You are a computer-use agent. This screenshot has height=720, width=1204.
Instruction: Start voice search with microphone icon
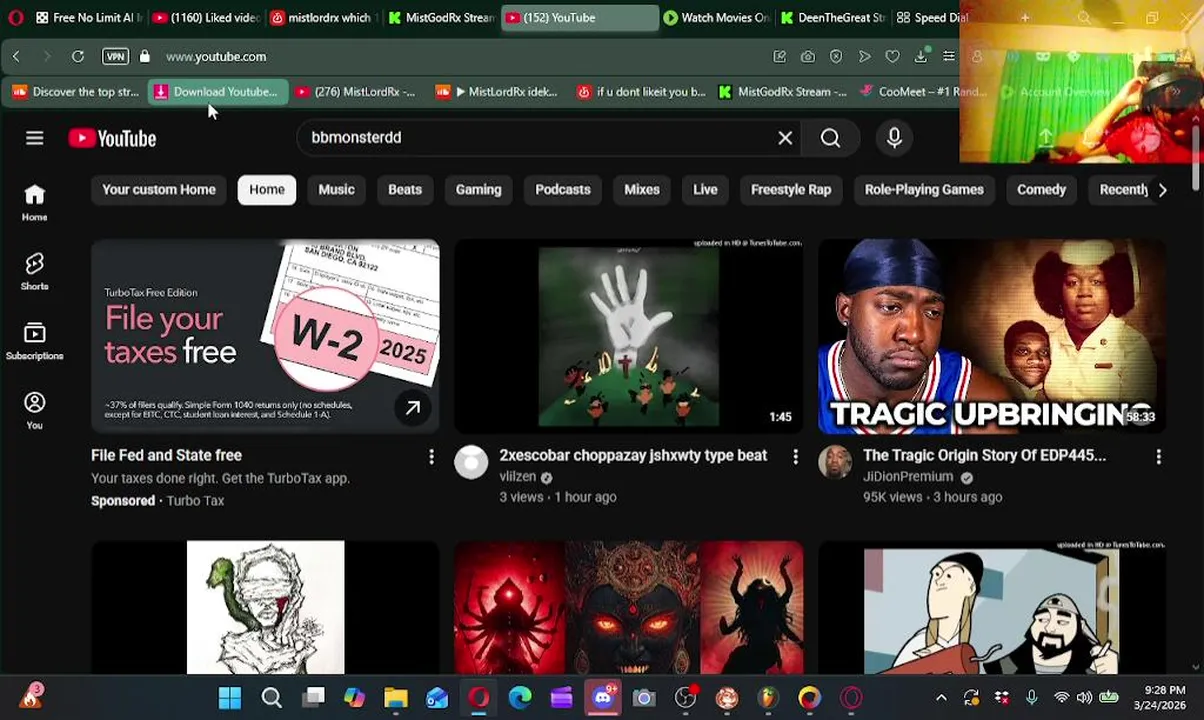[x=894, y=138]
